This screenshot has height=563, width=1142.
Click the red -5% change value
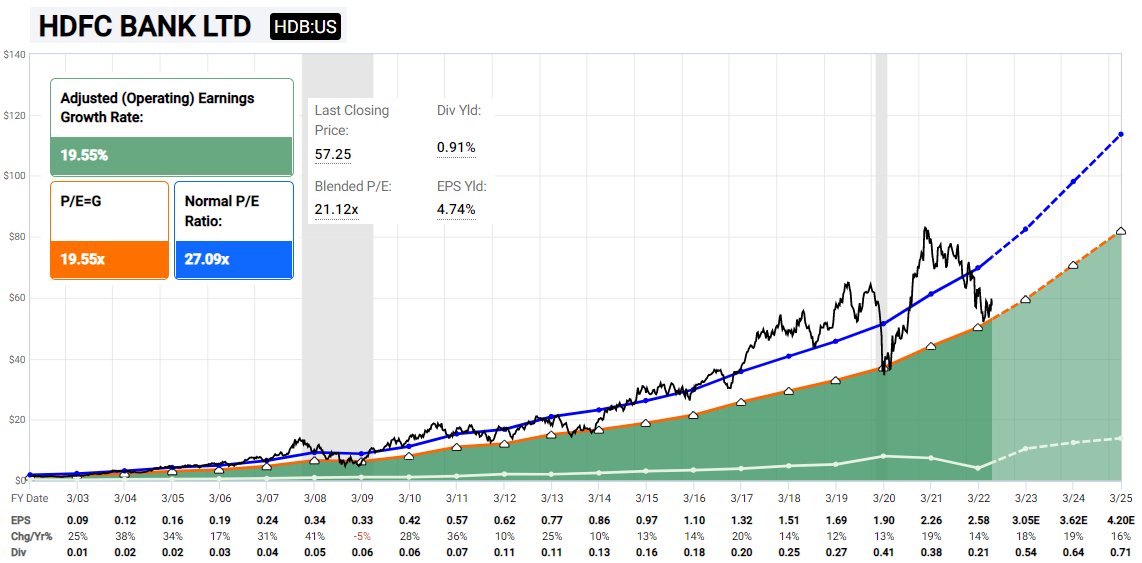click(362, 536)
